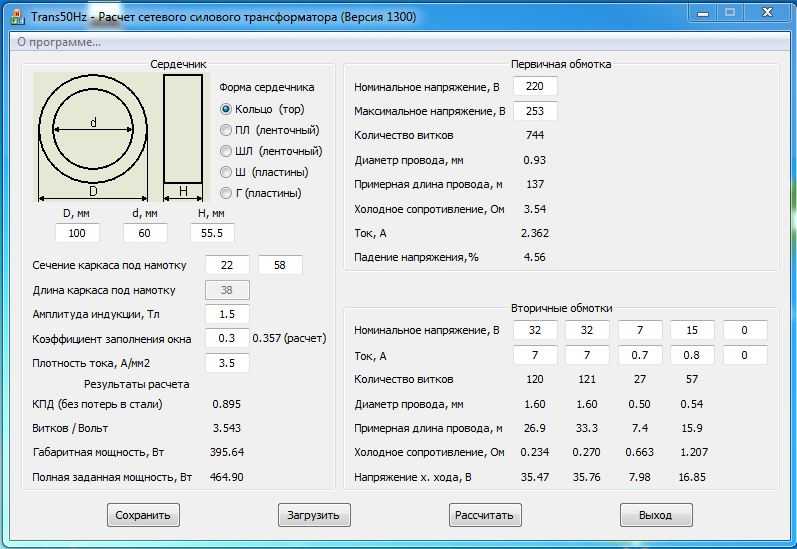Screen dimensions: 797x549
Task: Select the Кольцо (тор) core shape
Action: [262, 109]
